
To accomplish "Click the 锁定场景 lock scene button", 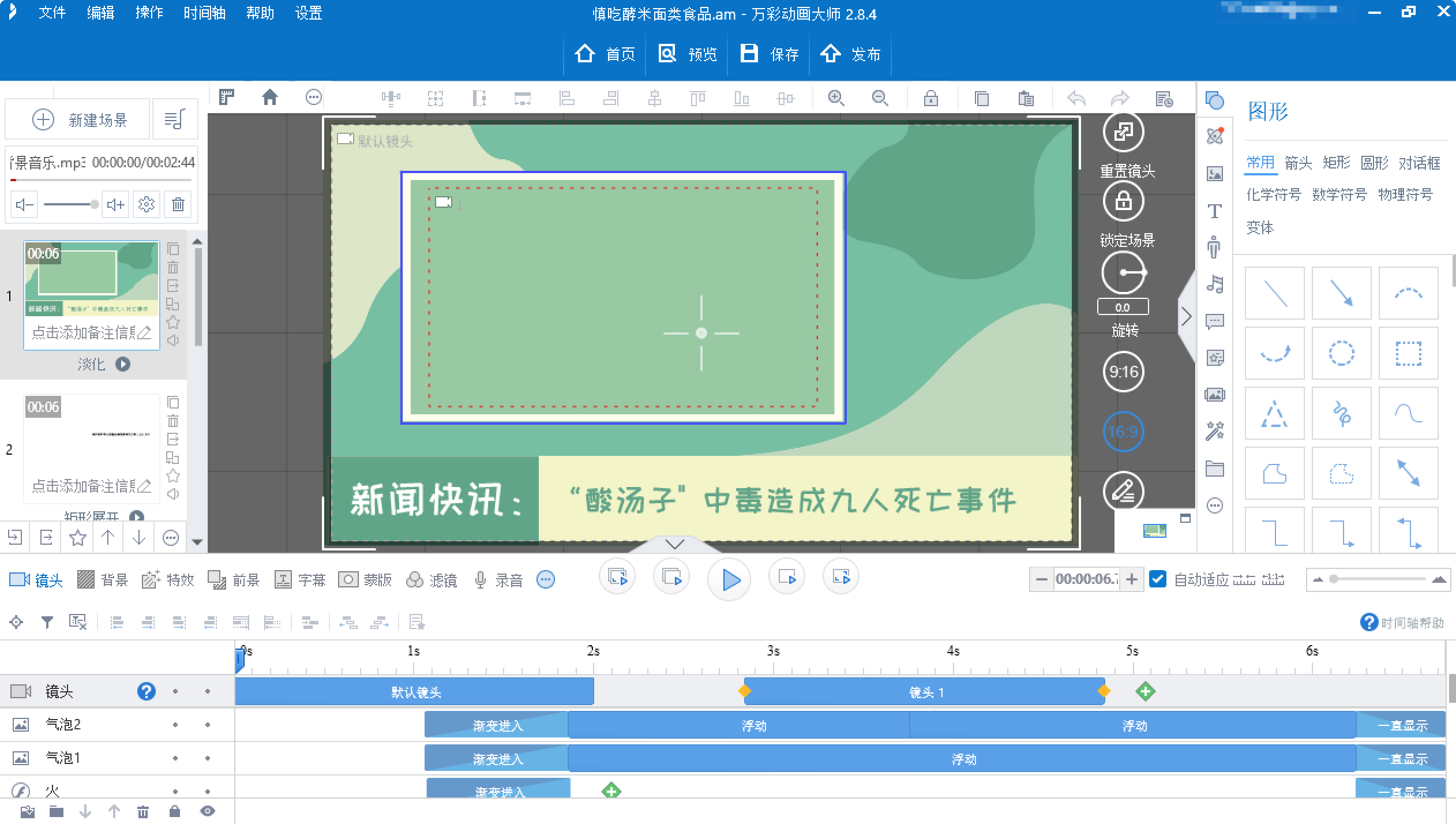I will coord(1124,201).
